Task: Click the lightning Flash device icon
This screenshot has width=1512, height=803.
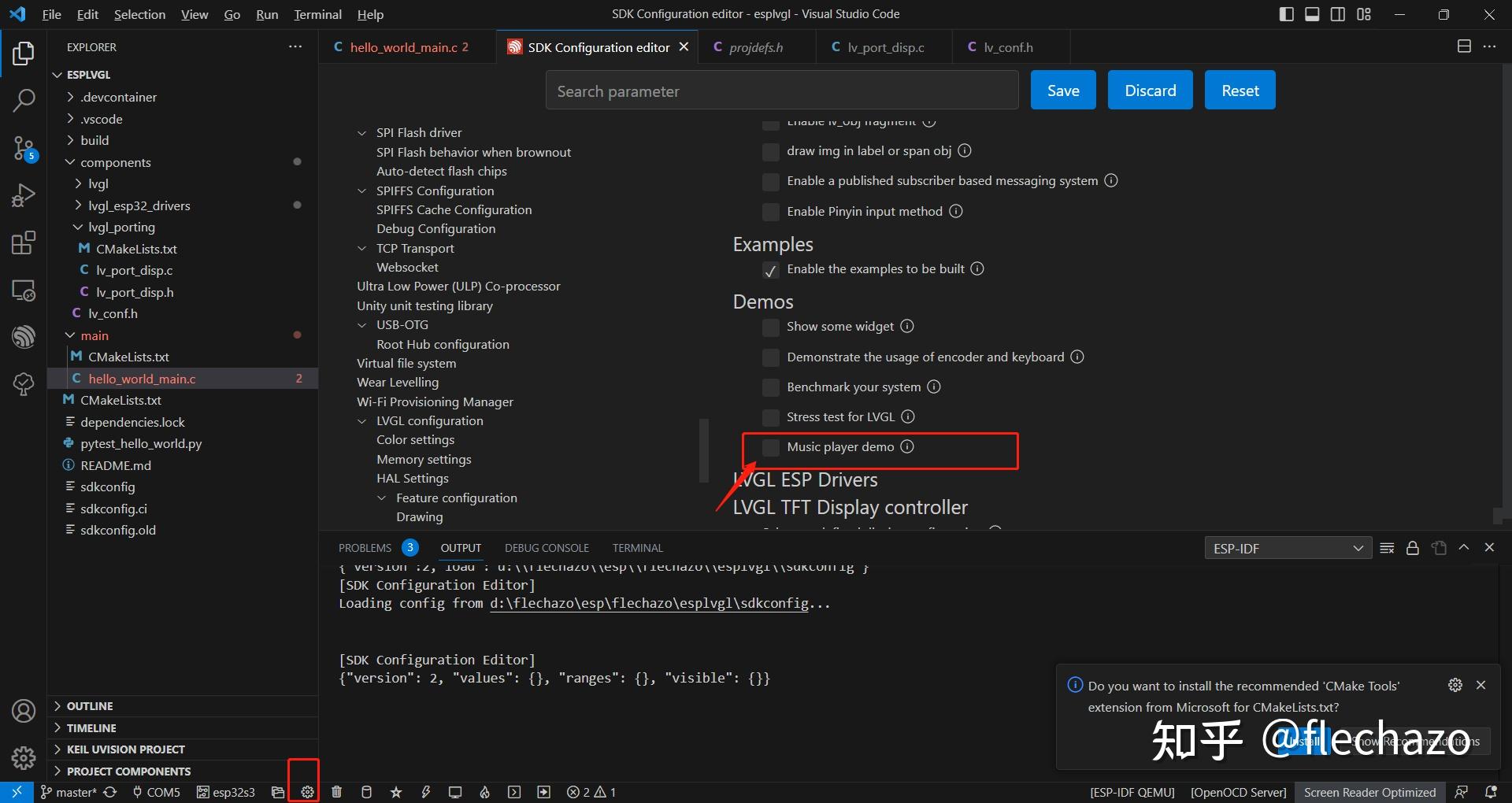Action: tap(426, 792)
